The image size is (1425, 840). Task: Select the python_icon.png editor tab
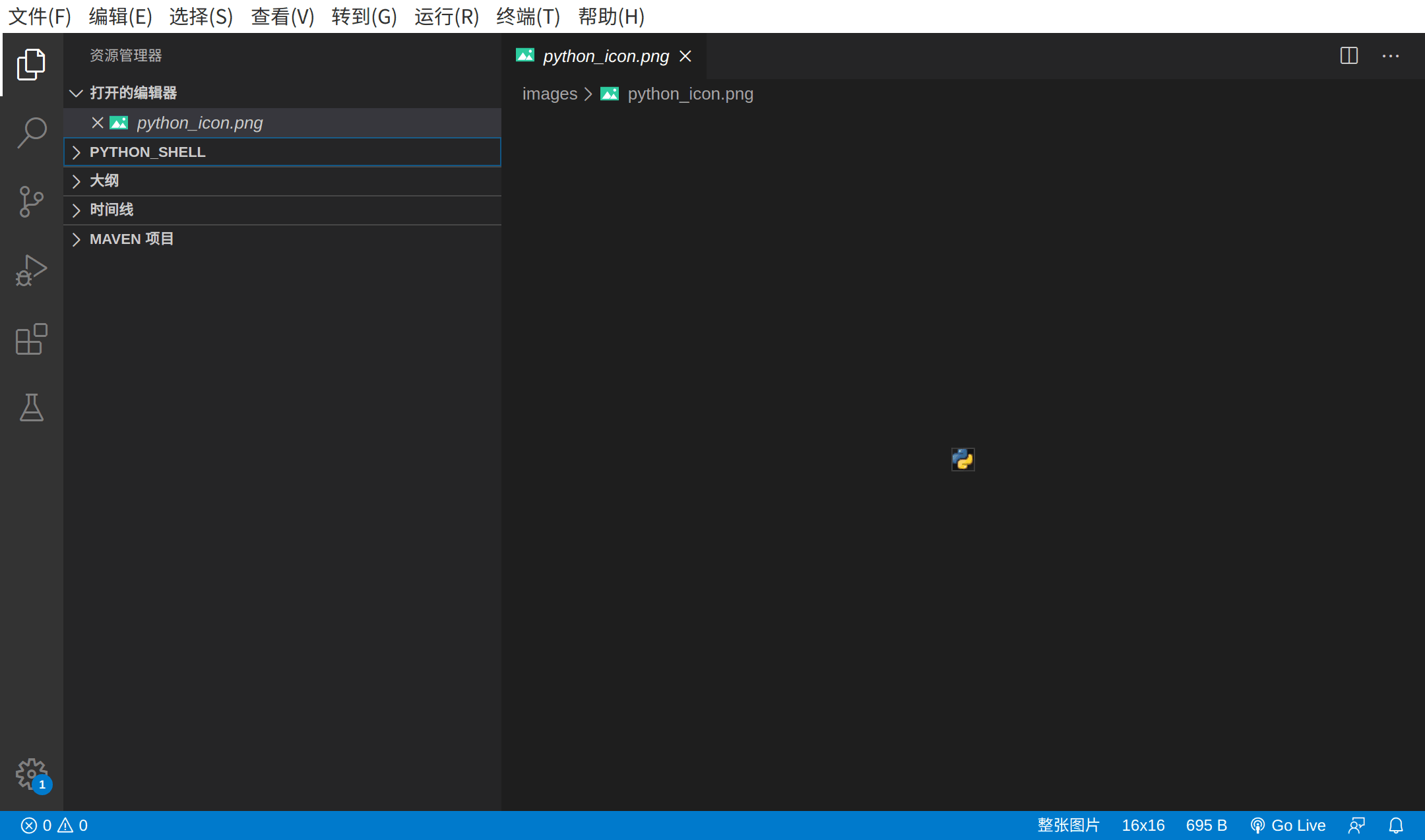tap(604, 56)
